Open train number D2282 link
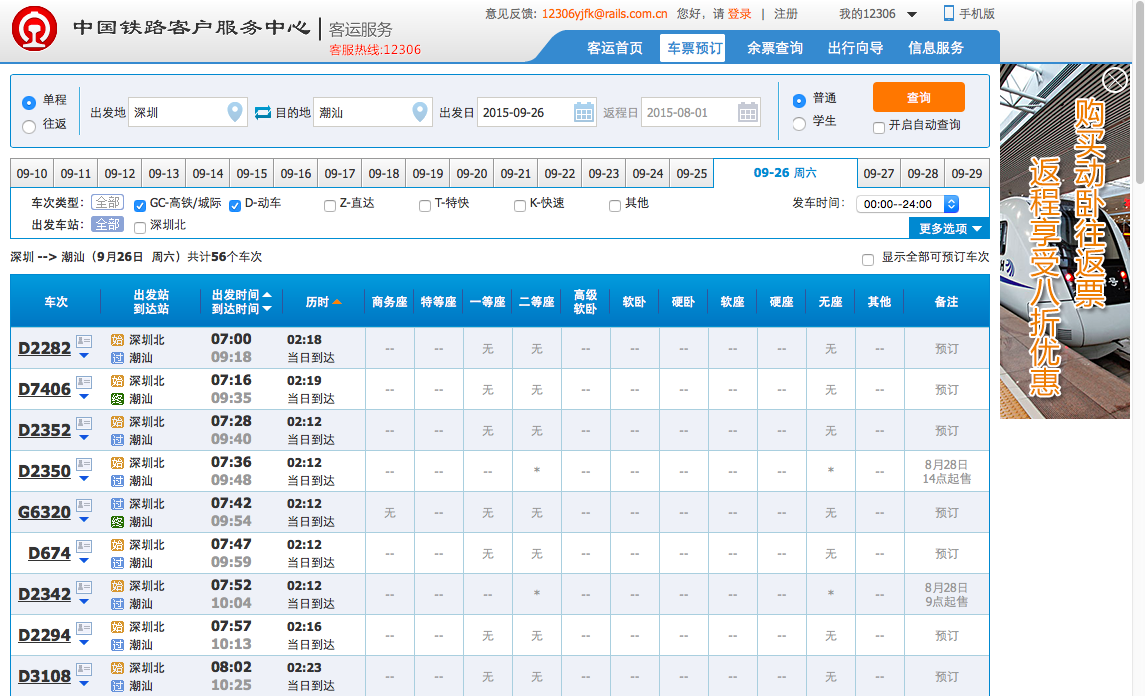 [45, 348]
